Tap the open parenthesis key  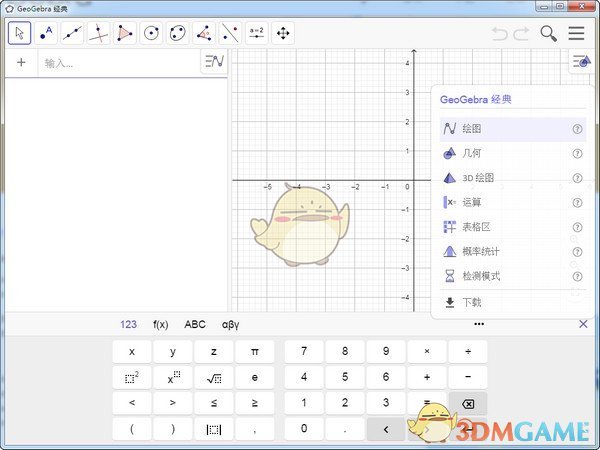[x=132, y=429]
